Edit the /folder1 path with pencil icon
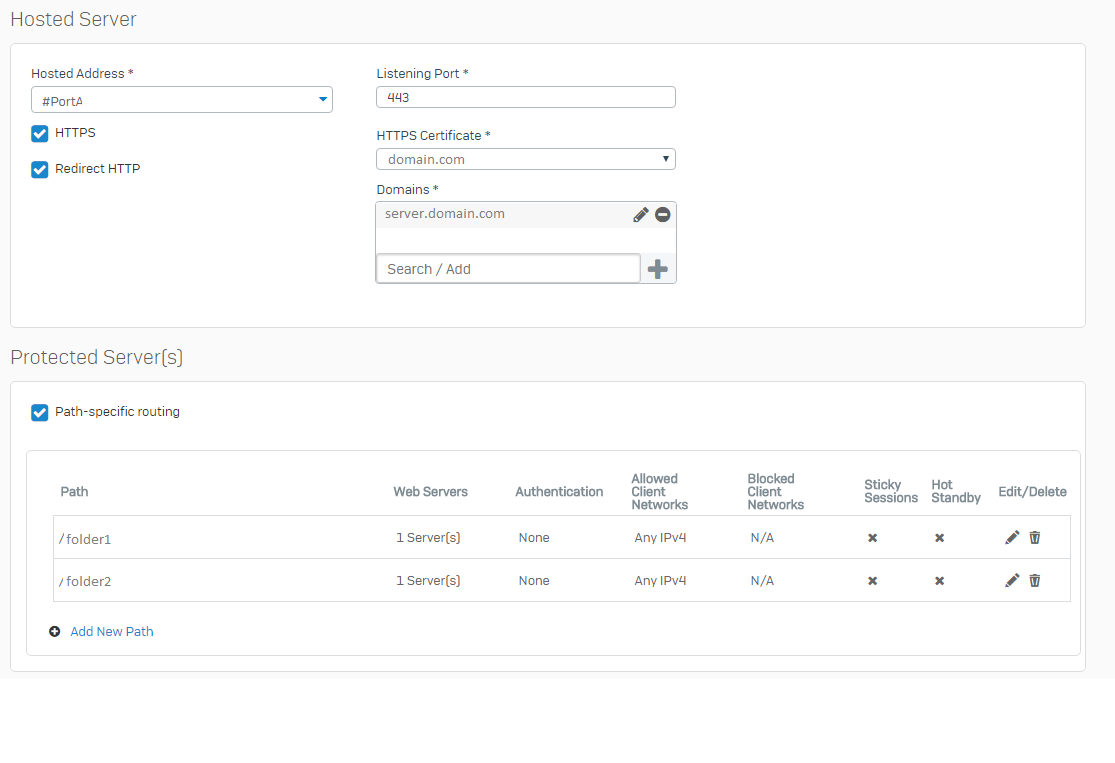Image resolution: width=1115 pixels, height=763 pixels. pos(1012,538)
